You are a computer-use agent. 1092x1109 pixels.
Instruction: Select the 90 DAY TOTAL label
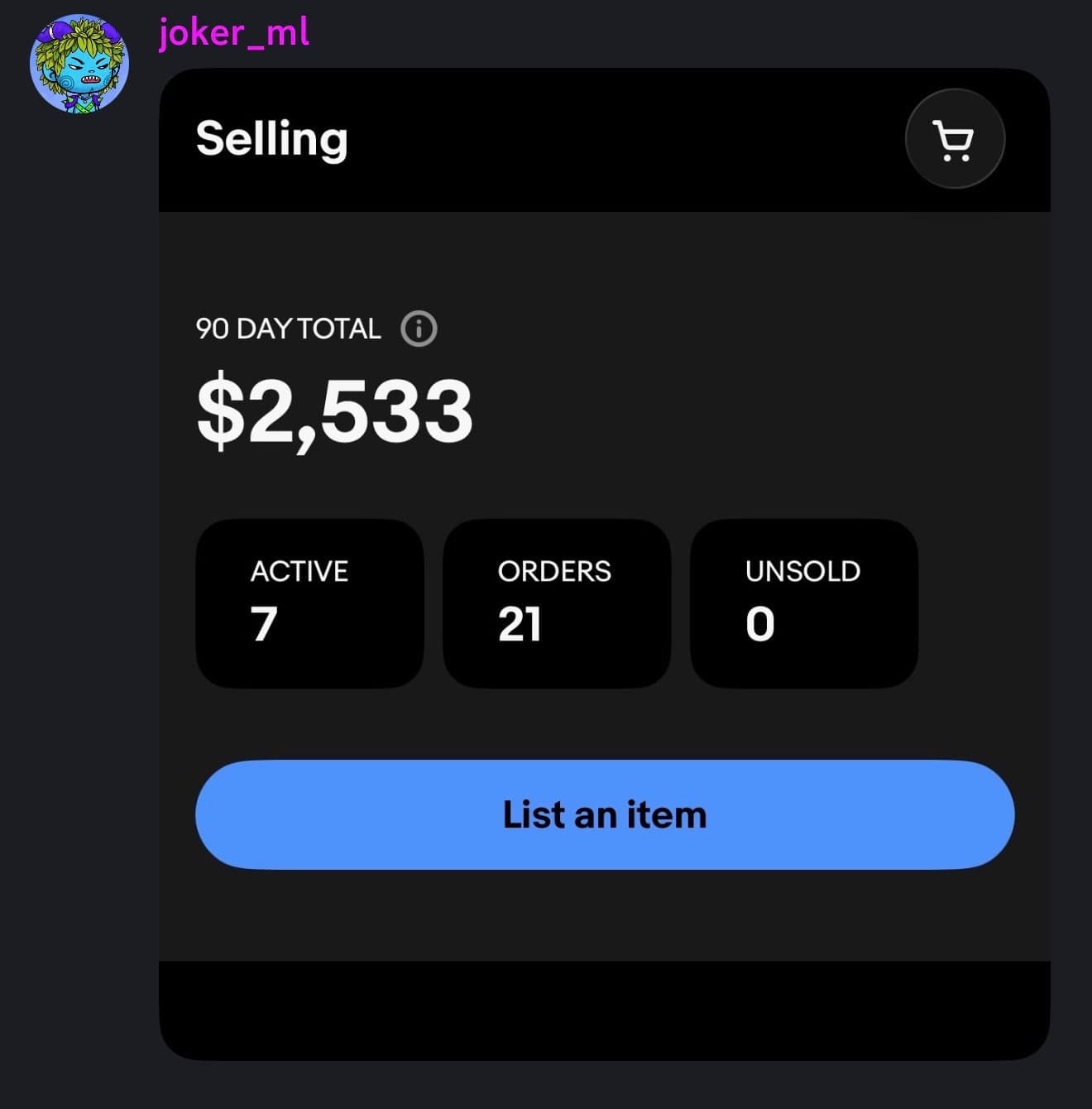[288, 329]
